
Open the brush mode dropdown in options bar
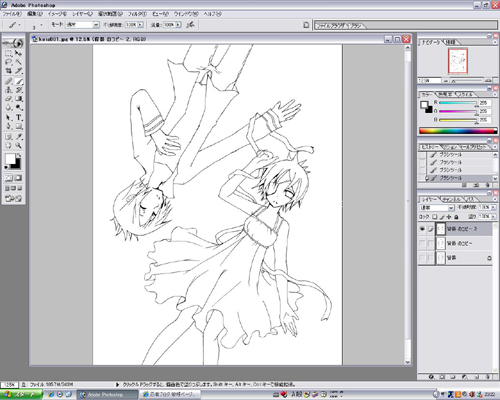click(x=96, y=25)
